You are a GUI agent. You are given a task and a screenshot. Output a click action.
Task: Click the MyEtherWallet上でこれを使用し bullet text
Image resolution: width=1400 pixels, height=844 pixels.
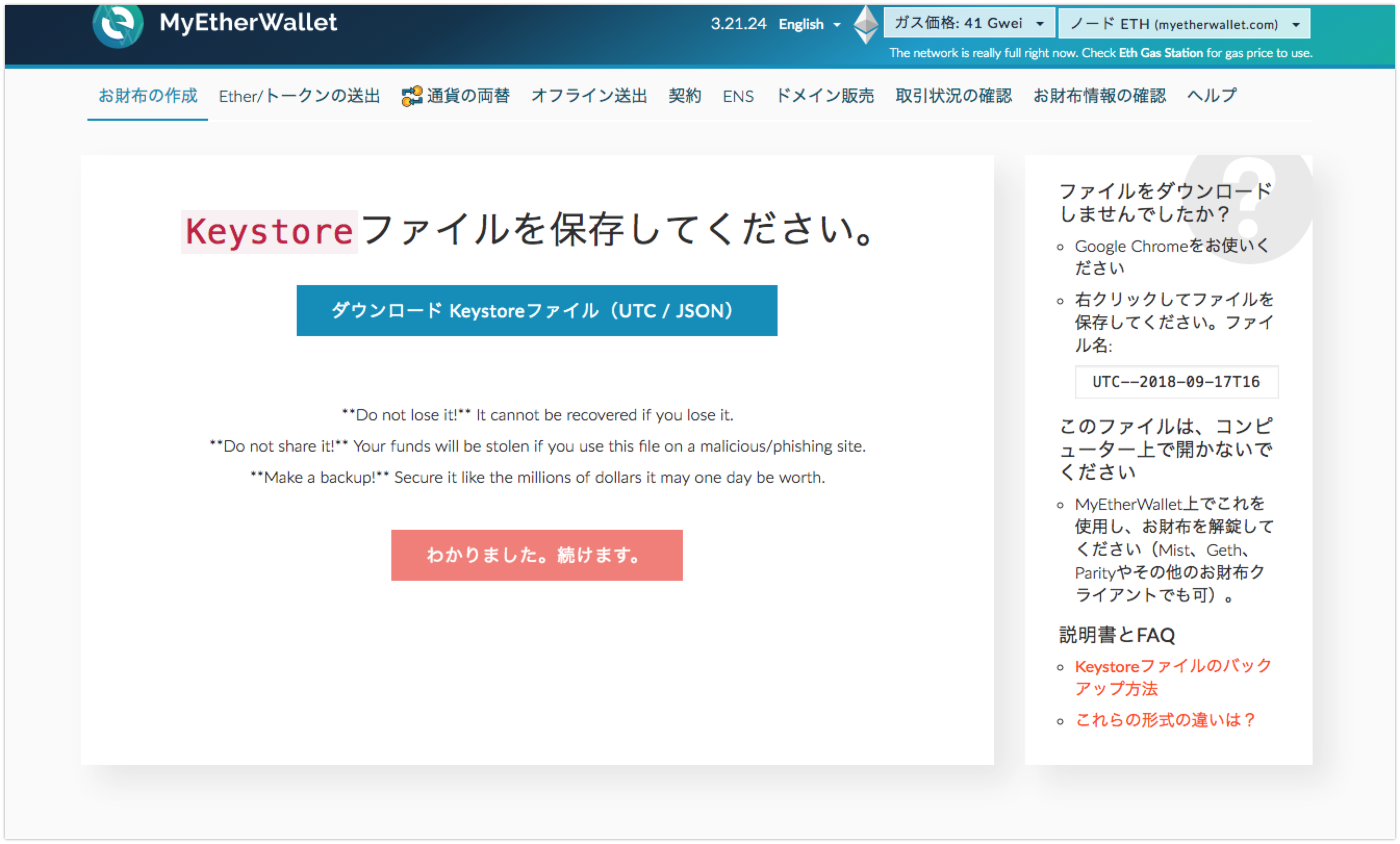coord(1174,549)
